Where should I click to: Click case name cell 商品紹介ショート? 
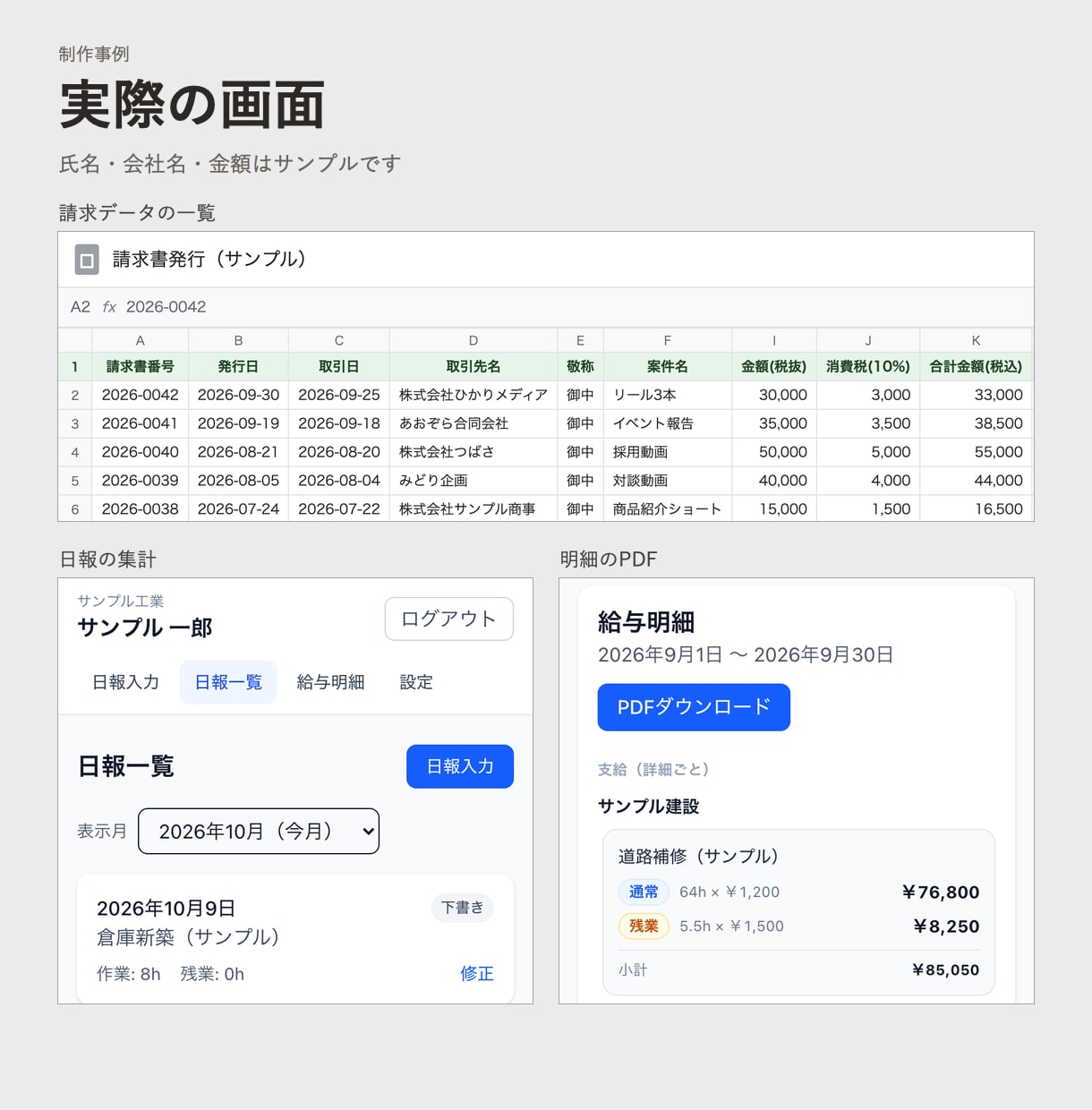click(x=668, y=508)
